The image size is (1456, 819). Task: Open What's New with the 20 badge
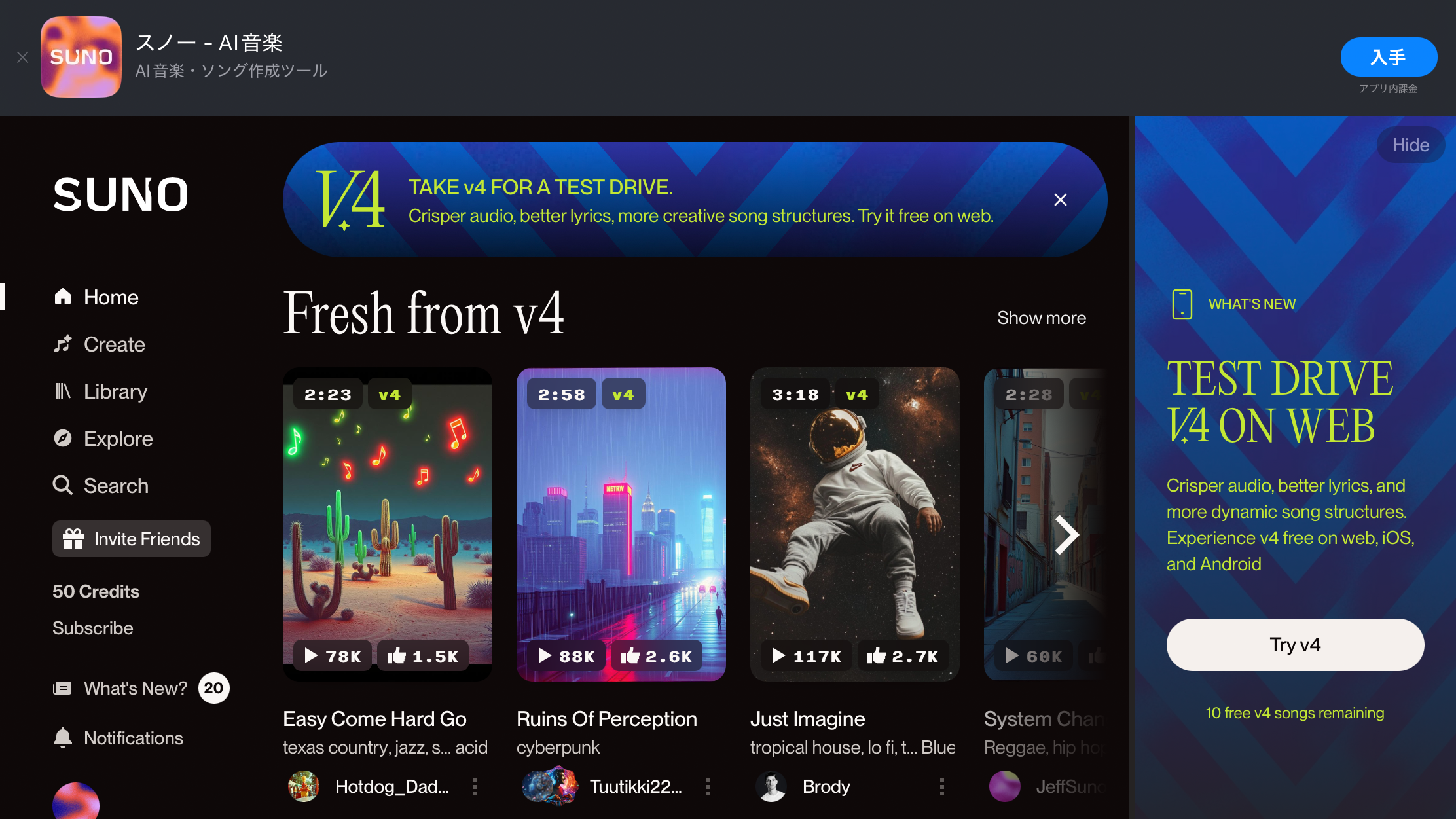coord(141,688)
